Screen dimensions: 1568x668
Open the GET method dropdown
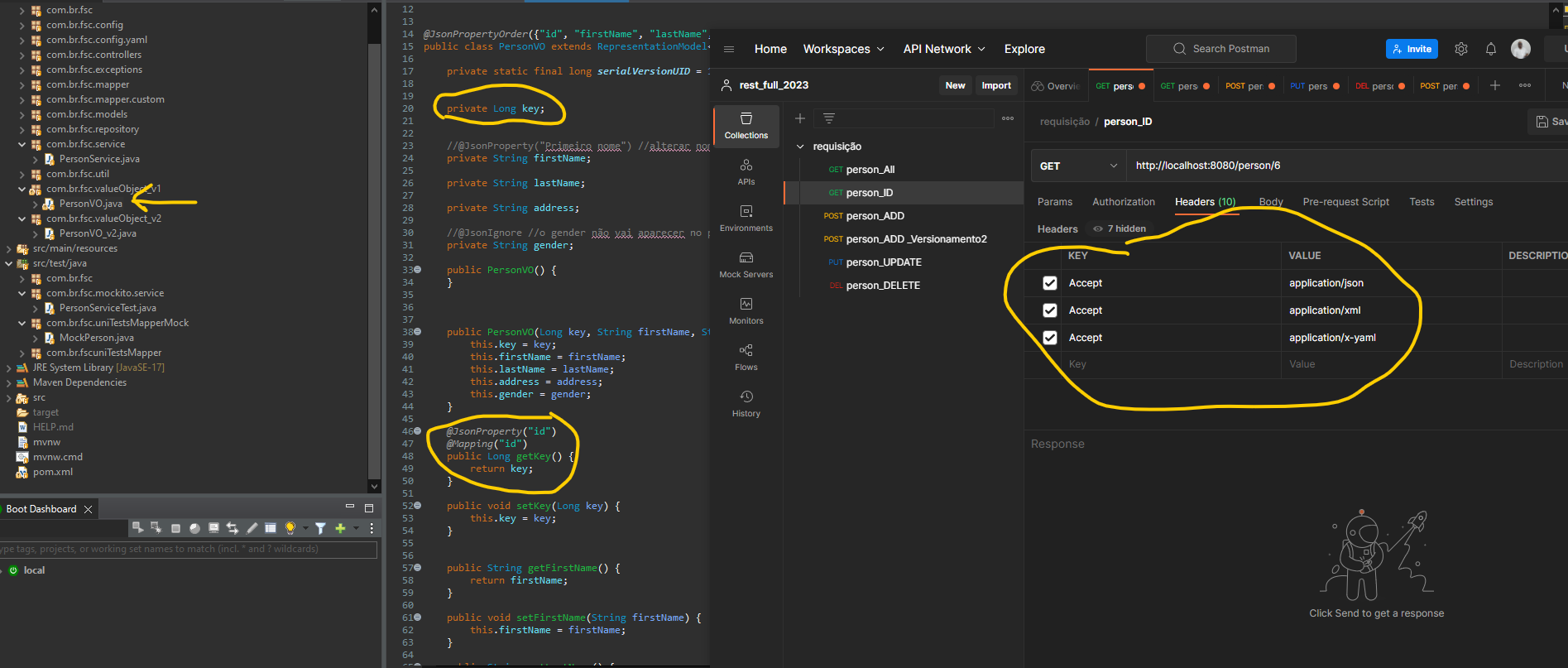[1079, 166]
